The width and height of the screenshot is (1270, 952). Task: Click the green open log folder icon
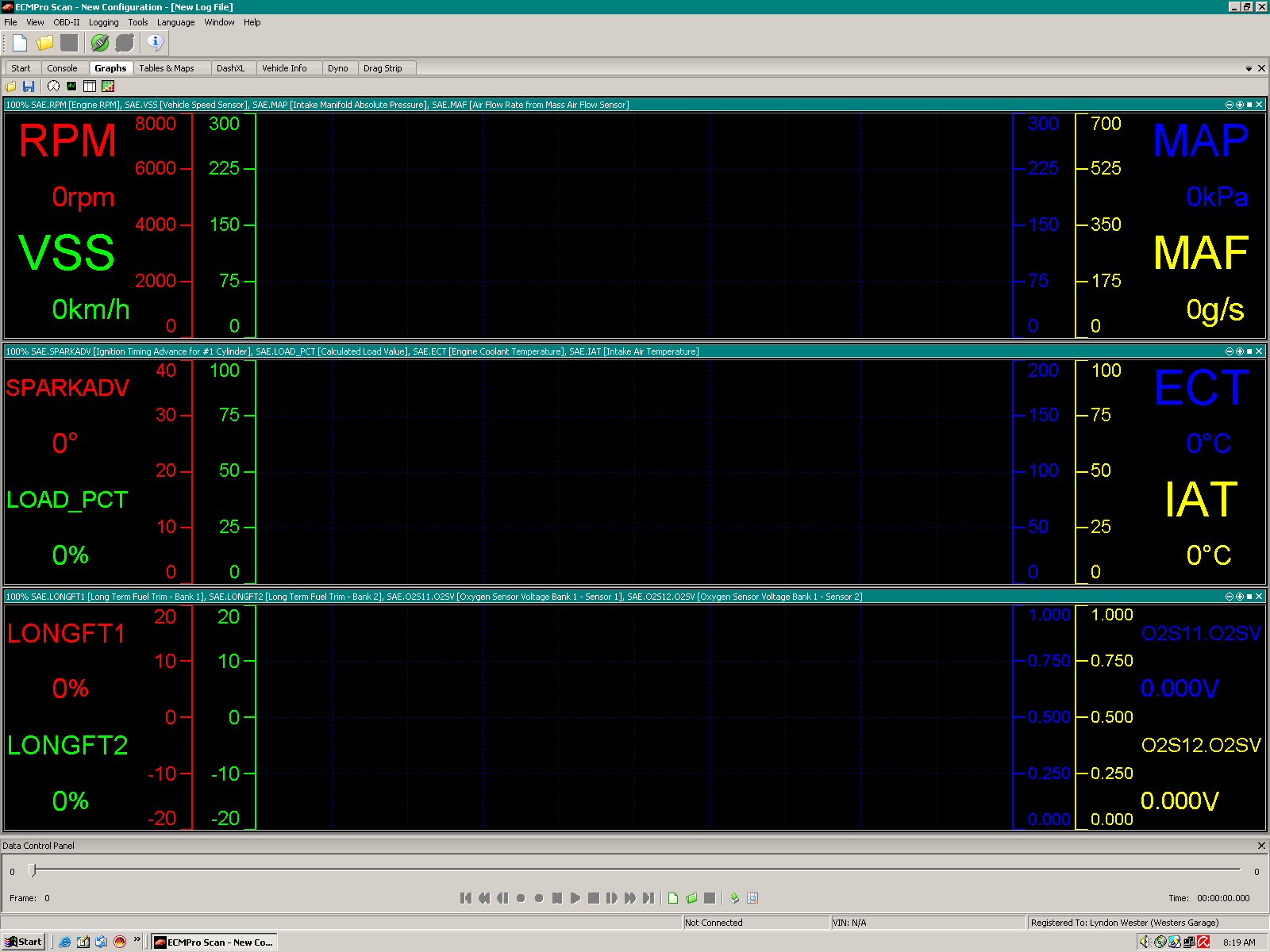(691, 898)
